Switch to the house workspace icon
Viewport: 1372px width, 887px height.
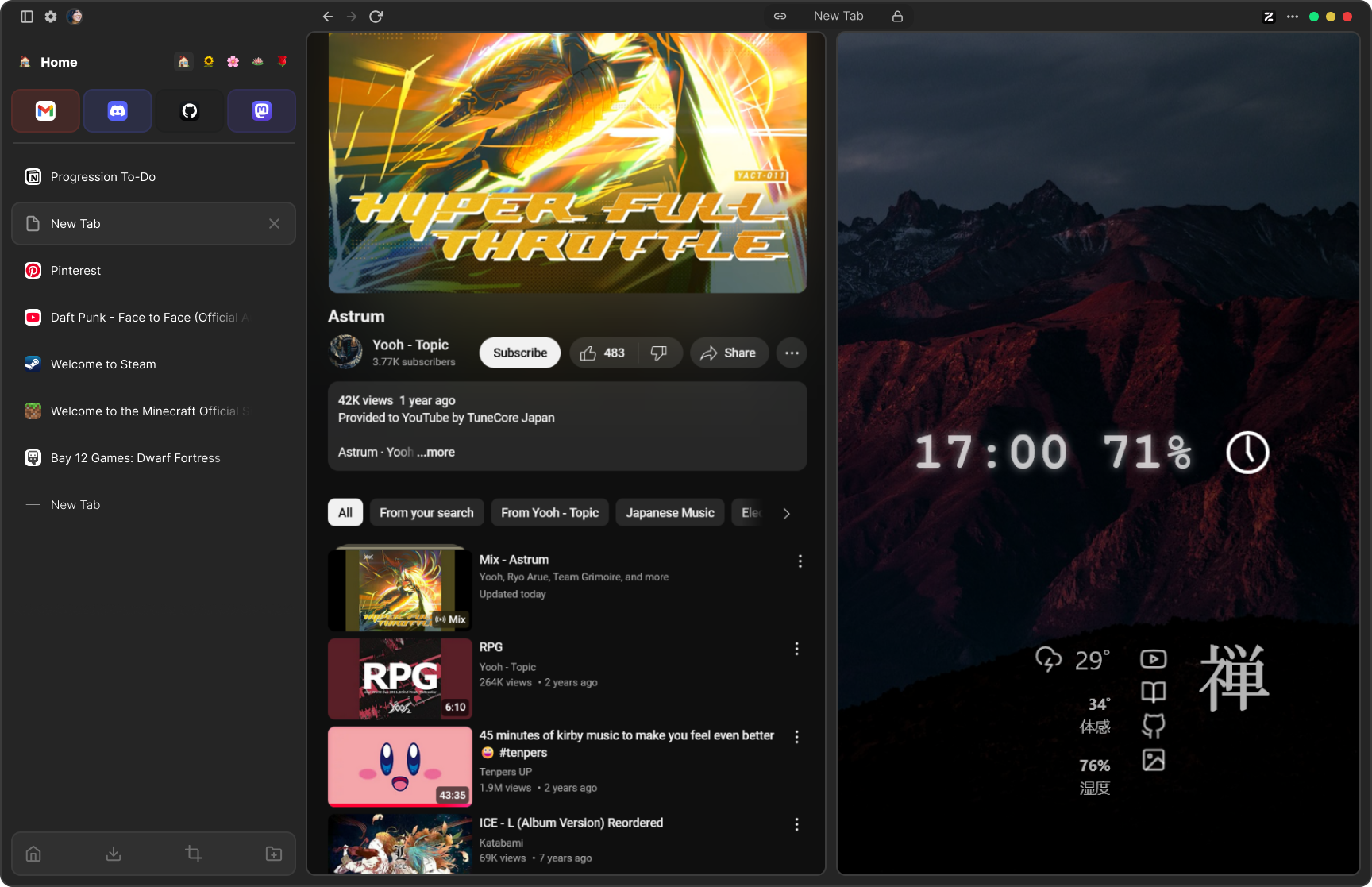coord(183,62)
